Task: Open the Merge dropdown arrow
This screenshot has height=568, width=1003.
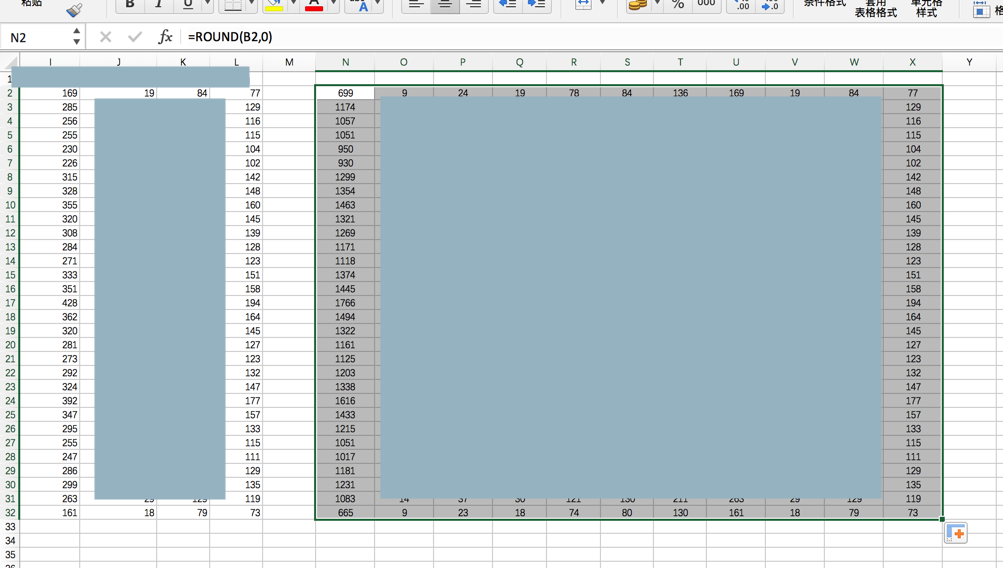Action: (603, 4)
